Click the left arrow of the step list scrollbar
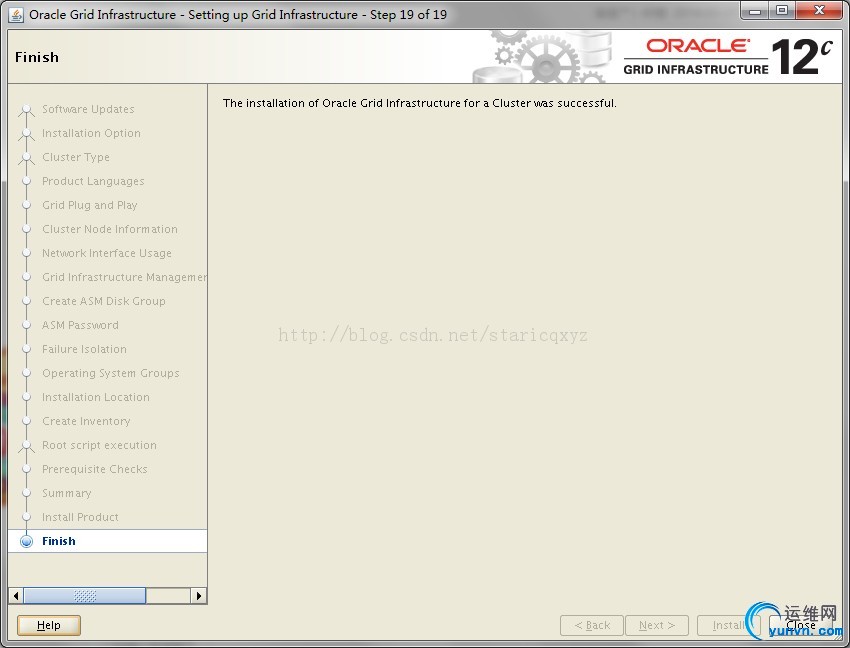 pyautogui.click(x=16, y=595)
